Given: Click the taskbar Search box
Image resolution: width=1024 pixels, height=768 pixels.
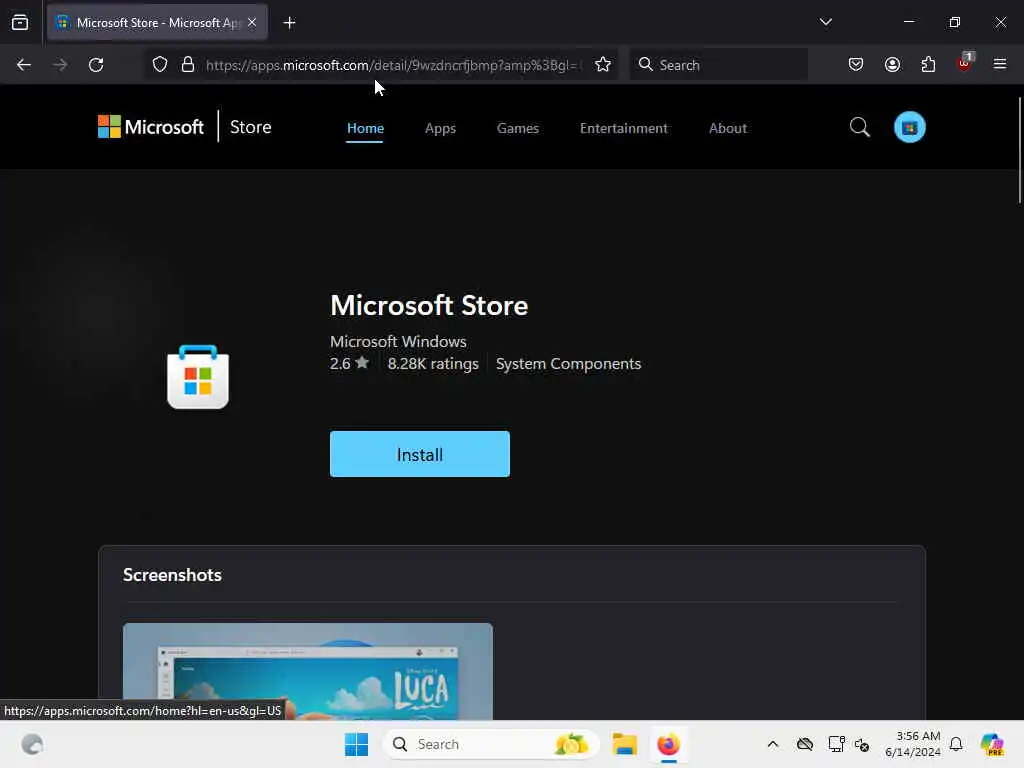Looking at the screenshot, I should coord(491,744).
